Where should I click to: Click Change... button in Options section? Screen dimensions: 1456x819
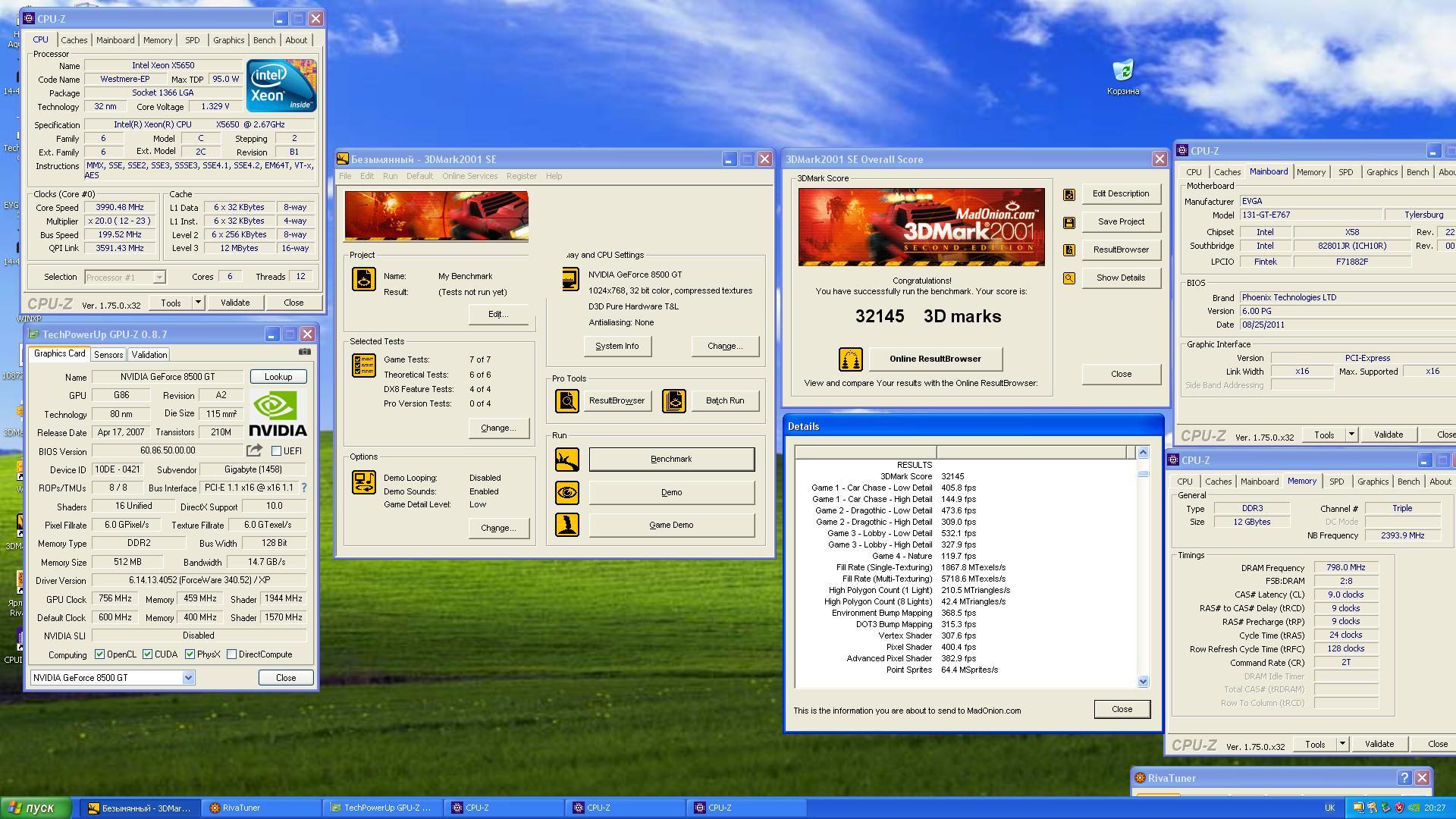click(497, 528)
